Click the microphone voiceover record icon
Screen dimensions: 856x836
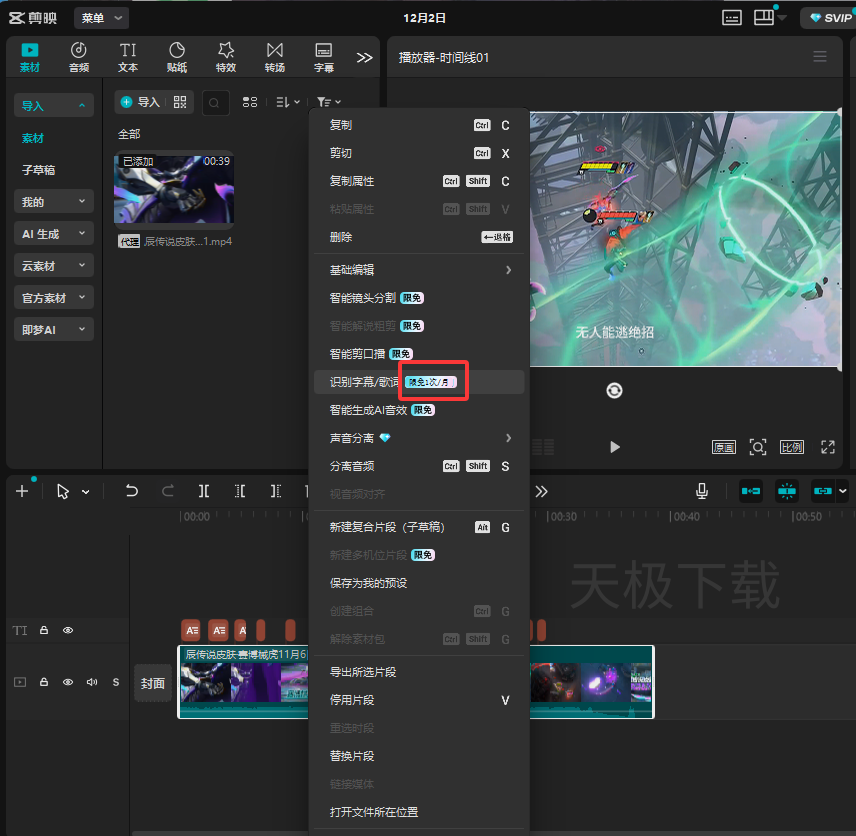pos(703,491)
